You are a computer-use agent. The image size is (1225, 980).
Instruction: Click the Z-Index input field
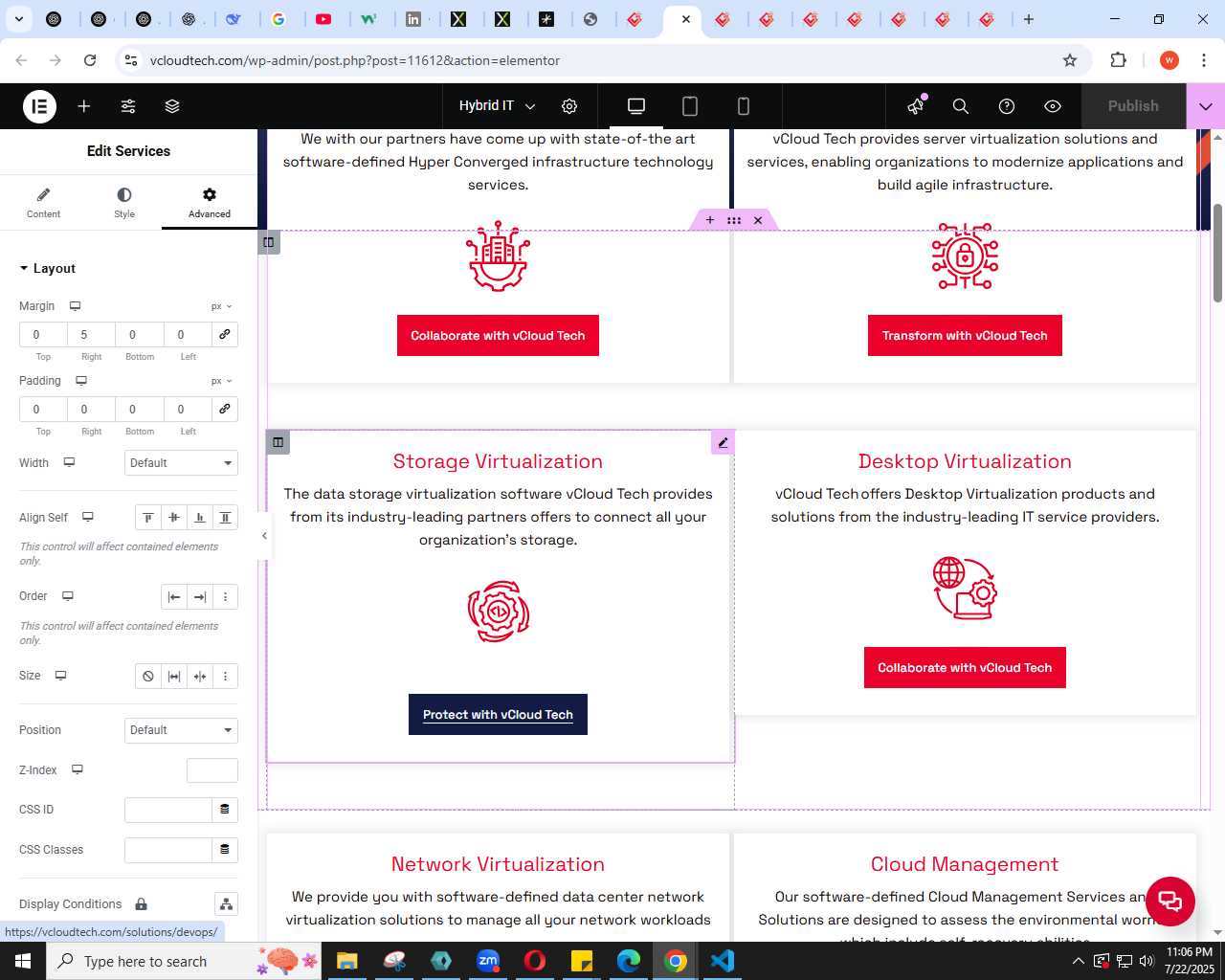pos(212,770)
